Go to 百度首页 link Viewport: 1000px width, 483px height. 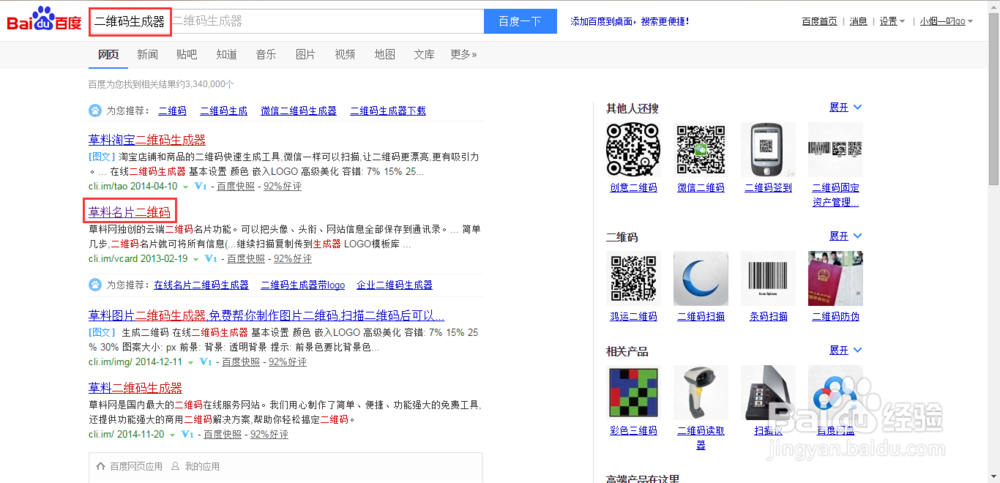pos(819,21)
